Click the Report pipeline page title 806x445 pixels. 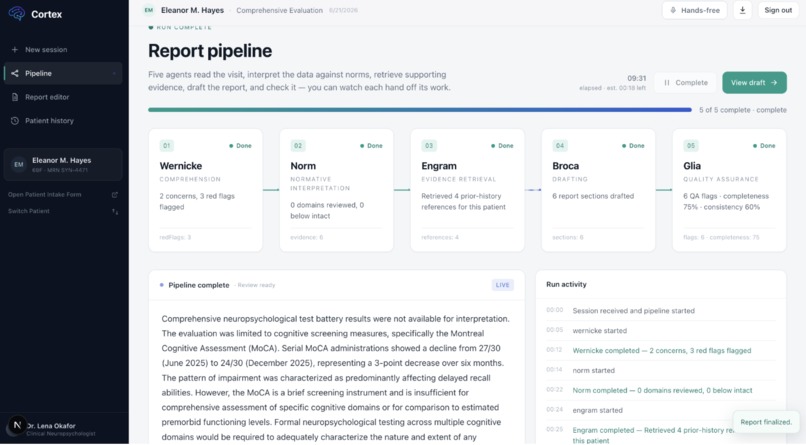pyautogui.click(x=210, y=51)
